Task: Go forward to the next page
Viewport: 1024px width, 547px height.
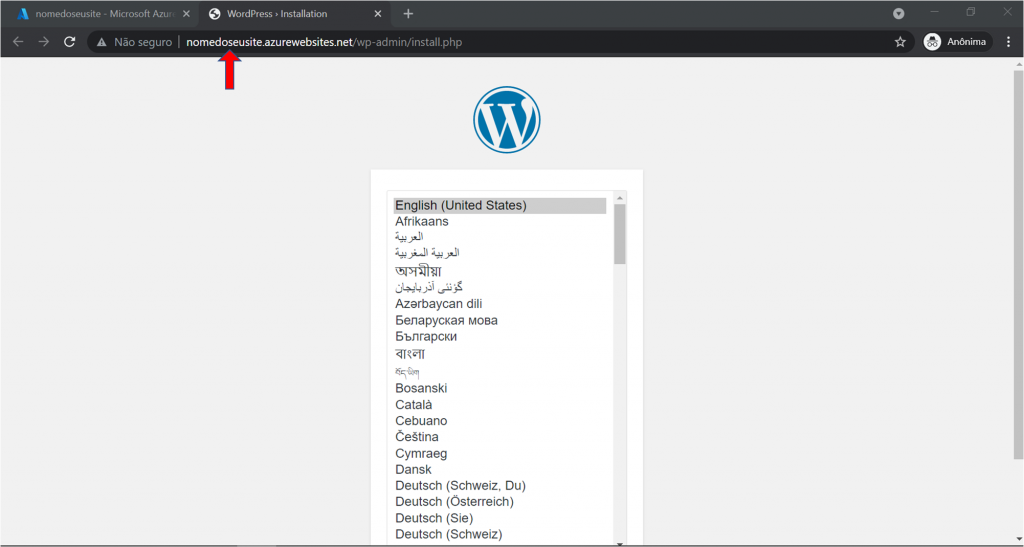Action: (44, 42)
